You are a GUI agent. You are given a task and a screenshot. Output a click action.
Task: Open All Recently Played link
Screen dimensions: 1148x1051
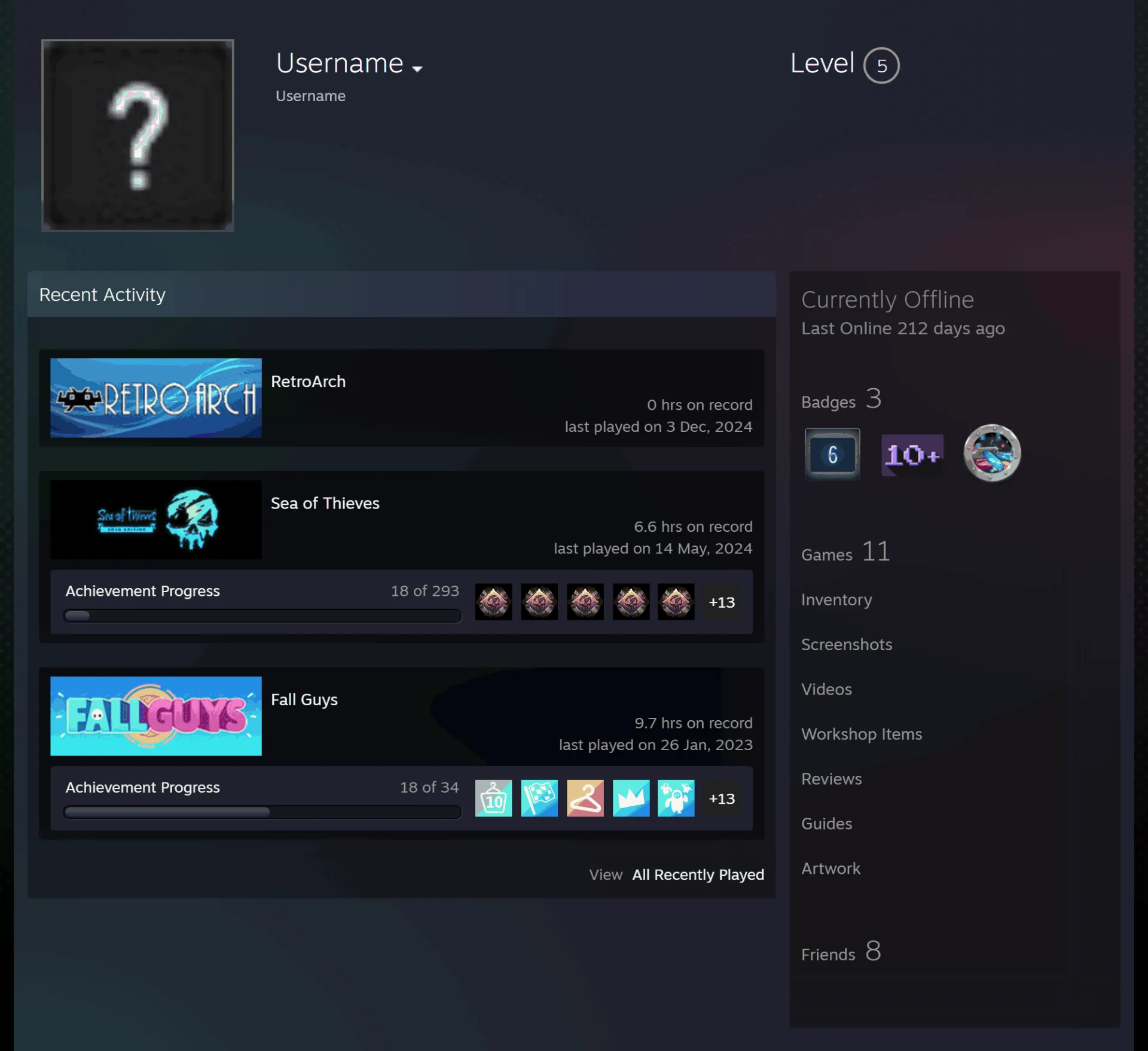coord(698,875)
